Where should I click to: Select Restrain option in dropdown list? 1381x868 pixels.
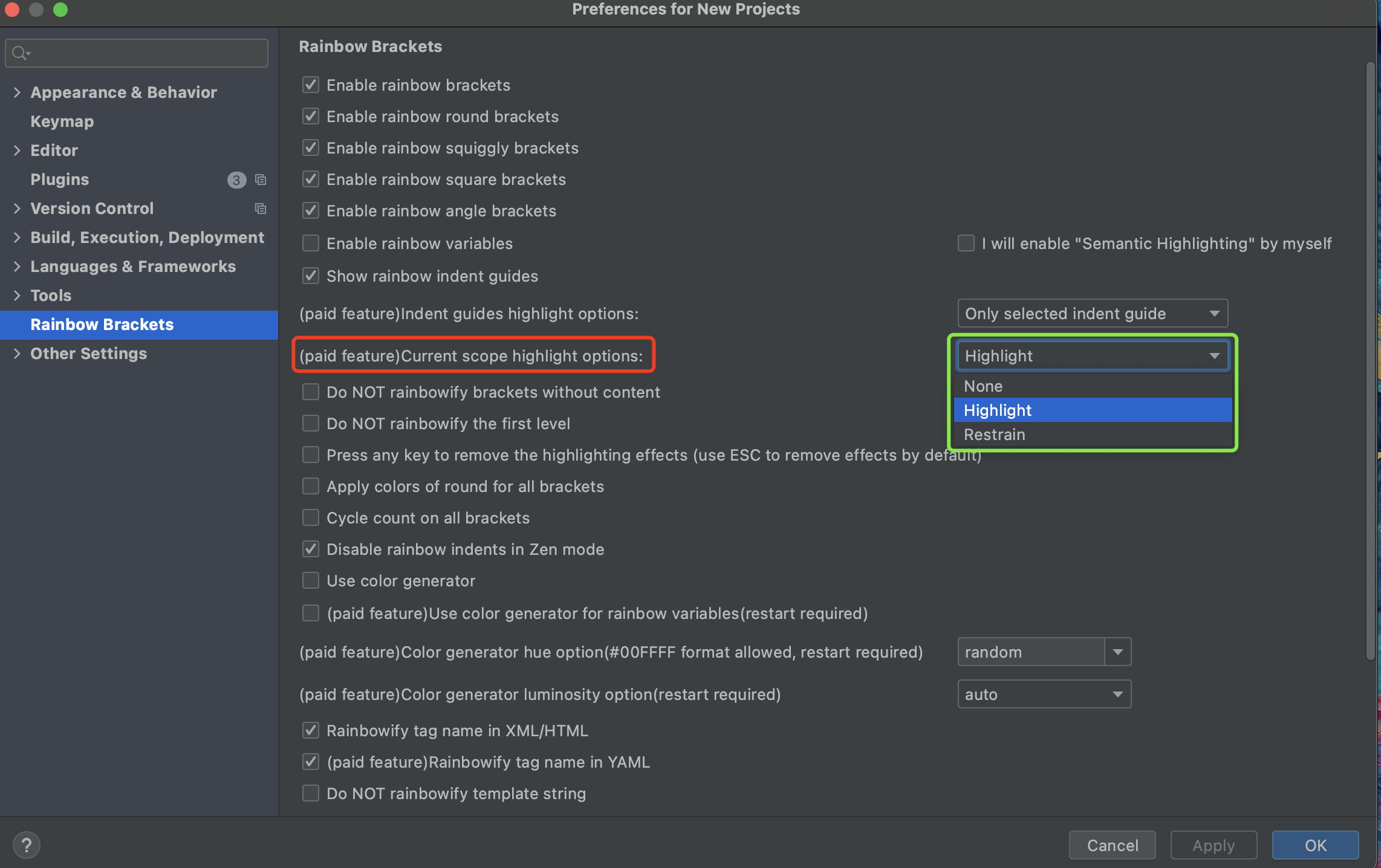[1093, 435]
